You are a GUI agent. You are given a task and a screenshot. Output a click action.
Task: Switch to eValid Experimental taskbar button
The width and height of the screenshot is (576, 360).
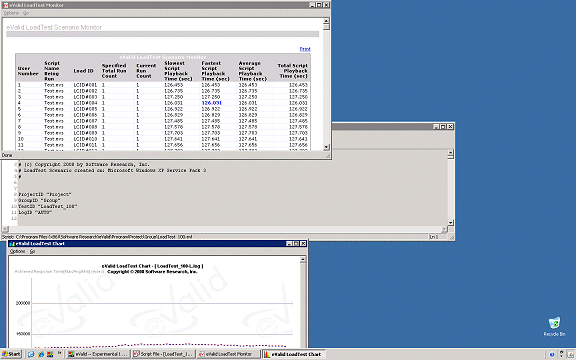click(98, 354)
